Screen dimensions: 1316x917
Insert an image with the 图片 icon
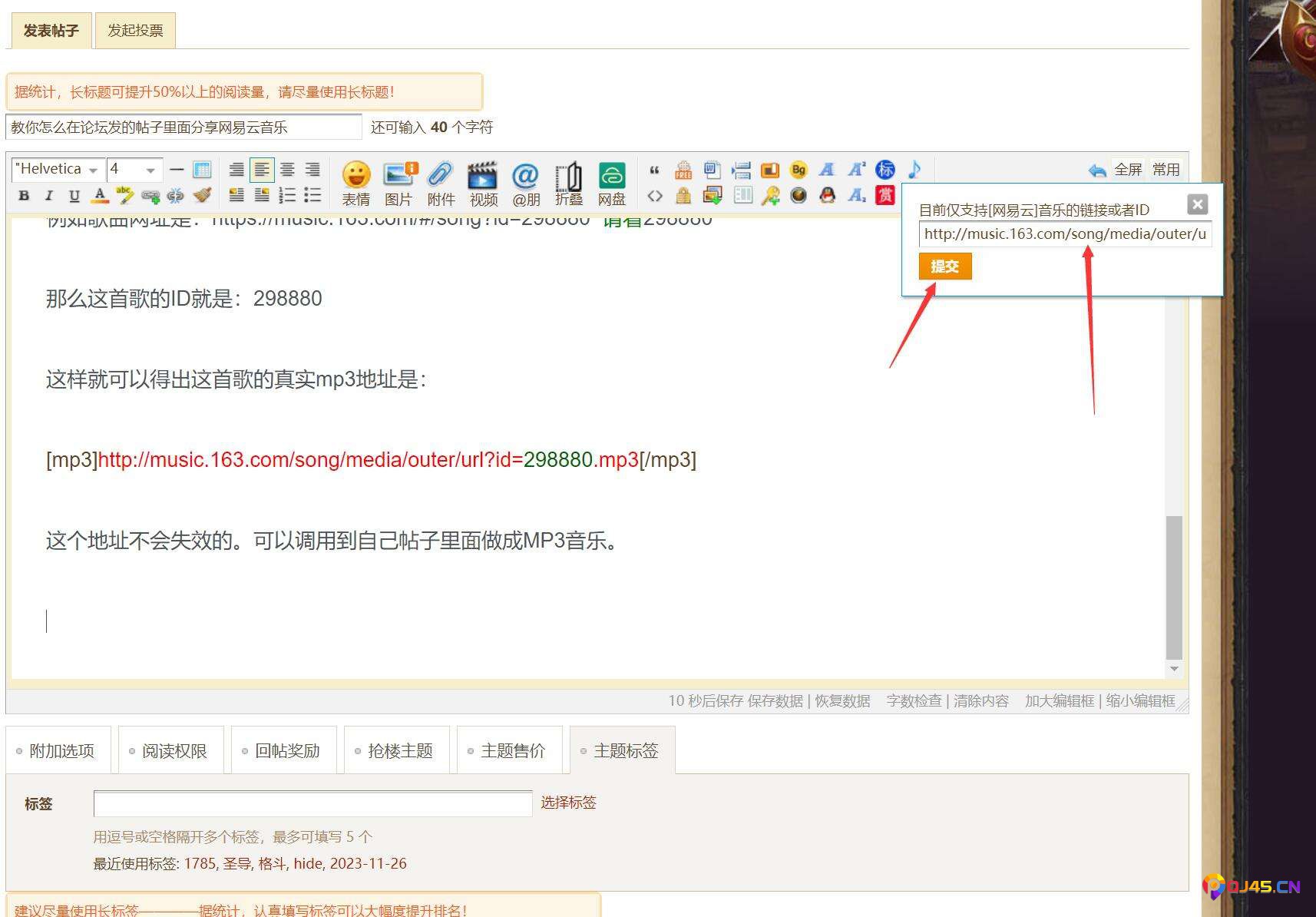tap(398, 176)
